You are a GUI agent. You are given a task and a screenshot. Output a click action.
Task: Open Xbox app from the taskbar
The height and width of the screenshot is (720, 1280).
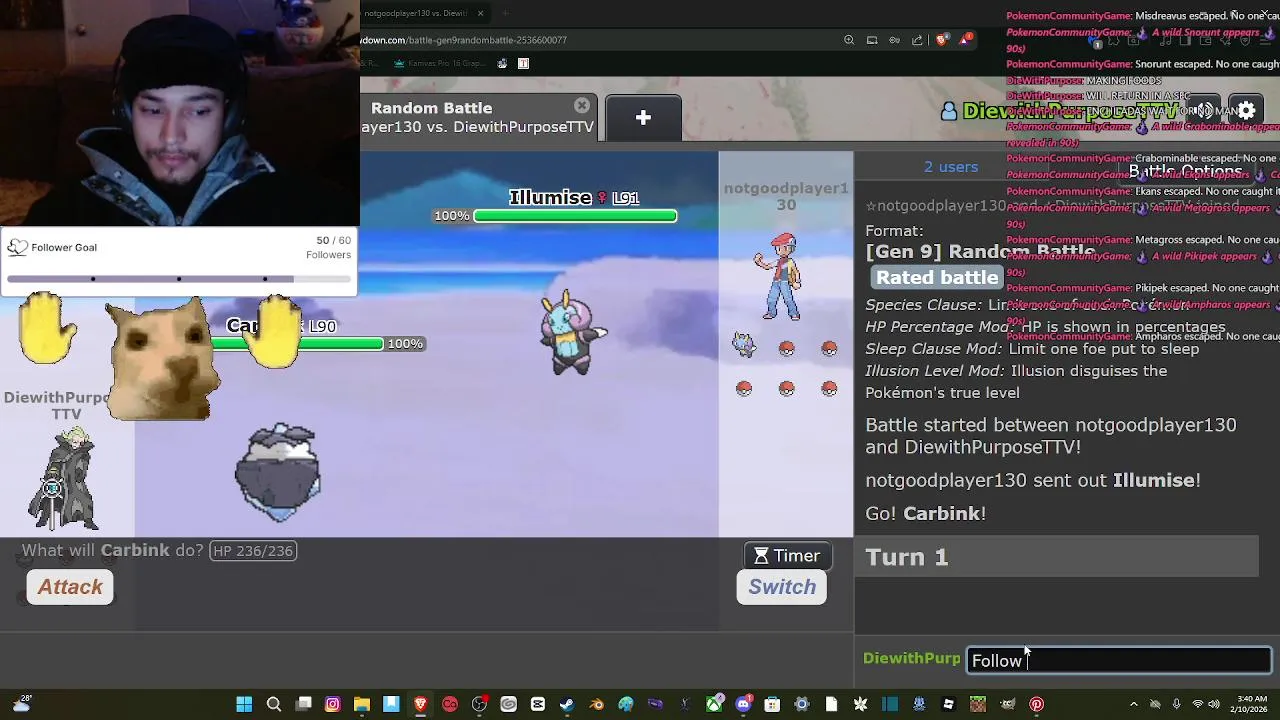click(x=714, y=705)
